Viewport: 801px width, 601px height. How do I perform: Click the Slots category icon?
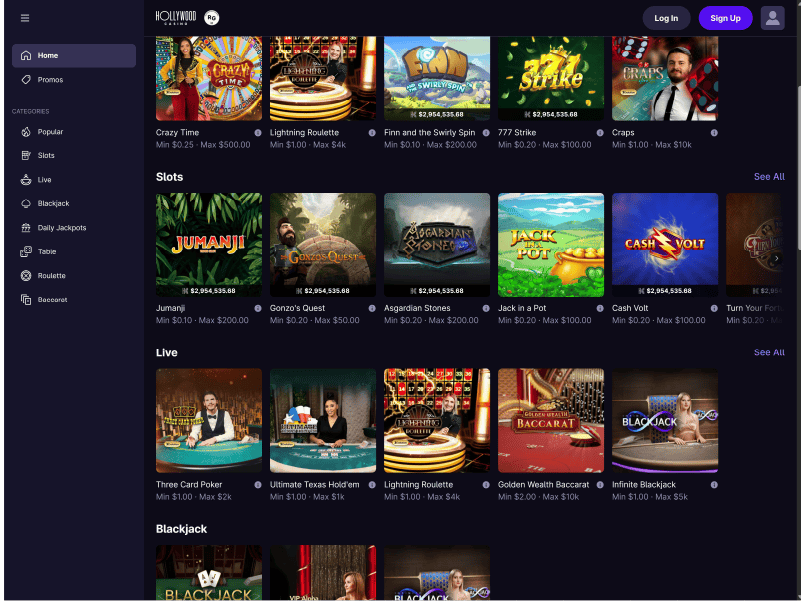click(x=26, y=155)
